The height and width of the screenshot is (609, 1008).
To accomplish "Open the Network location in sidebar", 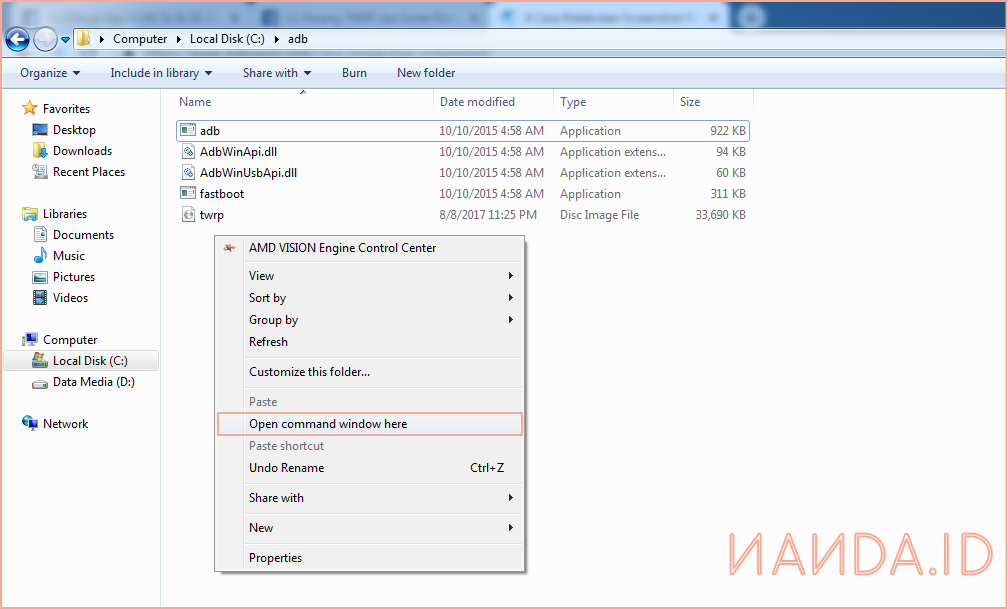I will (65, 424).
